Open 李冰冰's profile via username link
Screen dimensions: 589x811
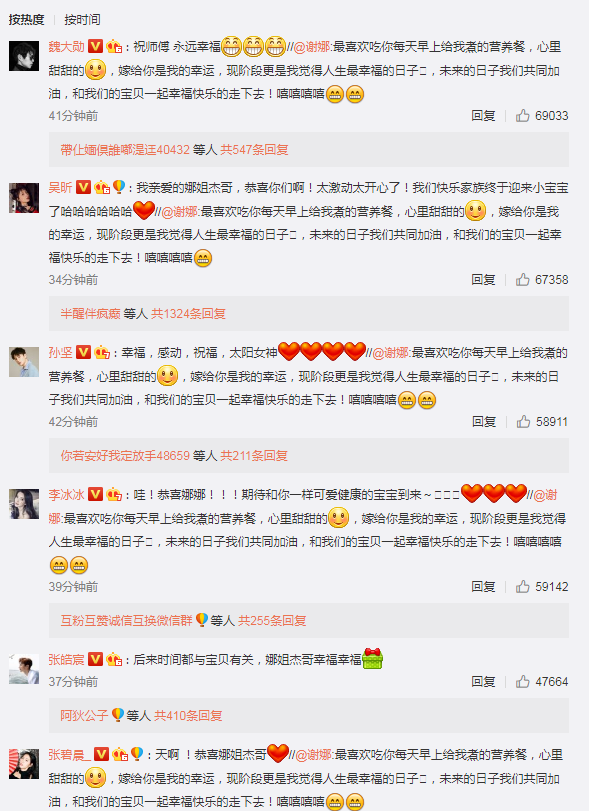tap(66, 494)
